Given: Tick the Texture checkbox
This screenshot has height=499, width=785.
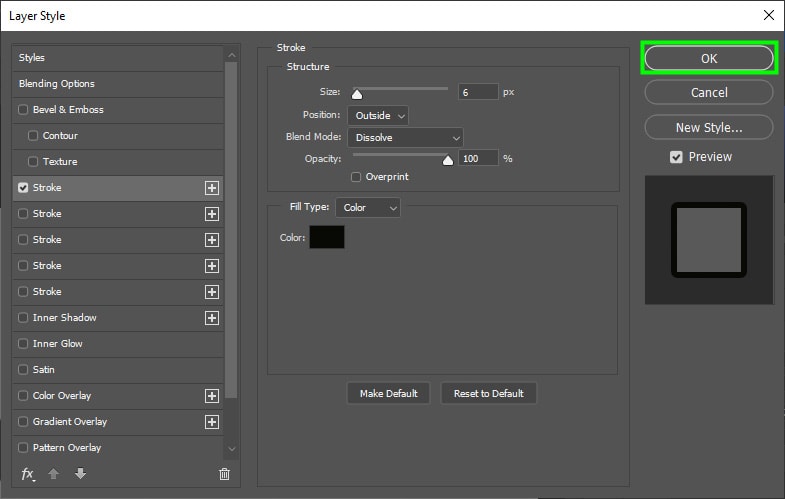Looking at the screenshot, I should (33, 162).
